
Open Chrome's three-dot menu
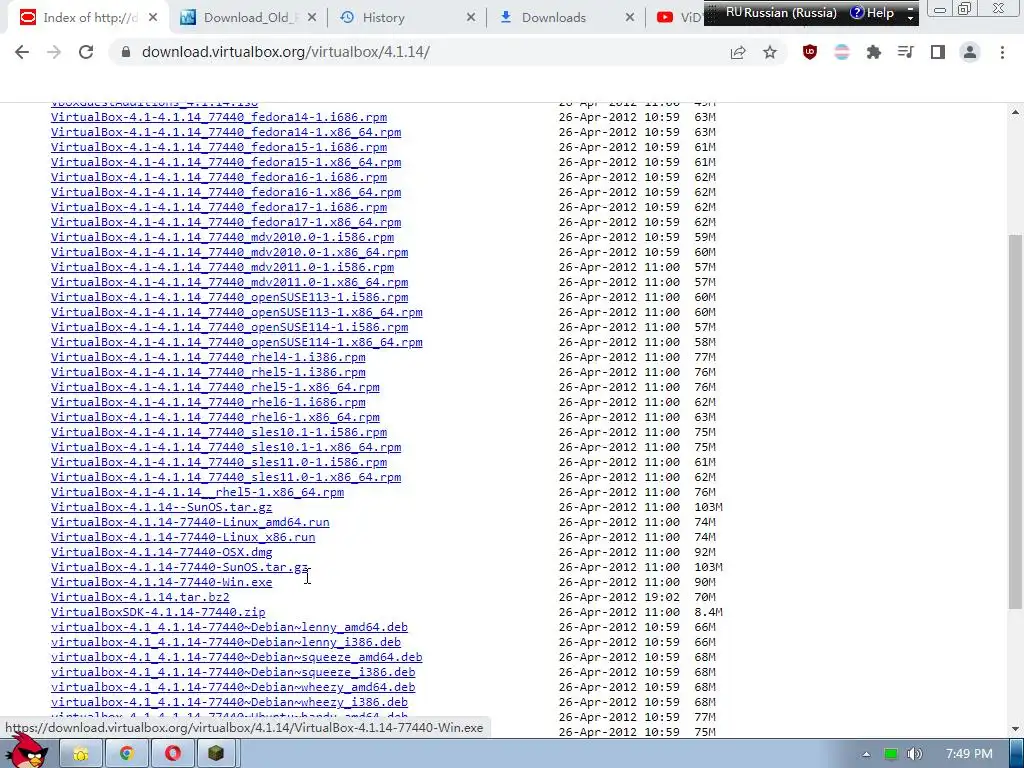point(1002,52)
